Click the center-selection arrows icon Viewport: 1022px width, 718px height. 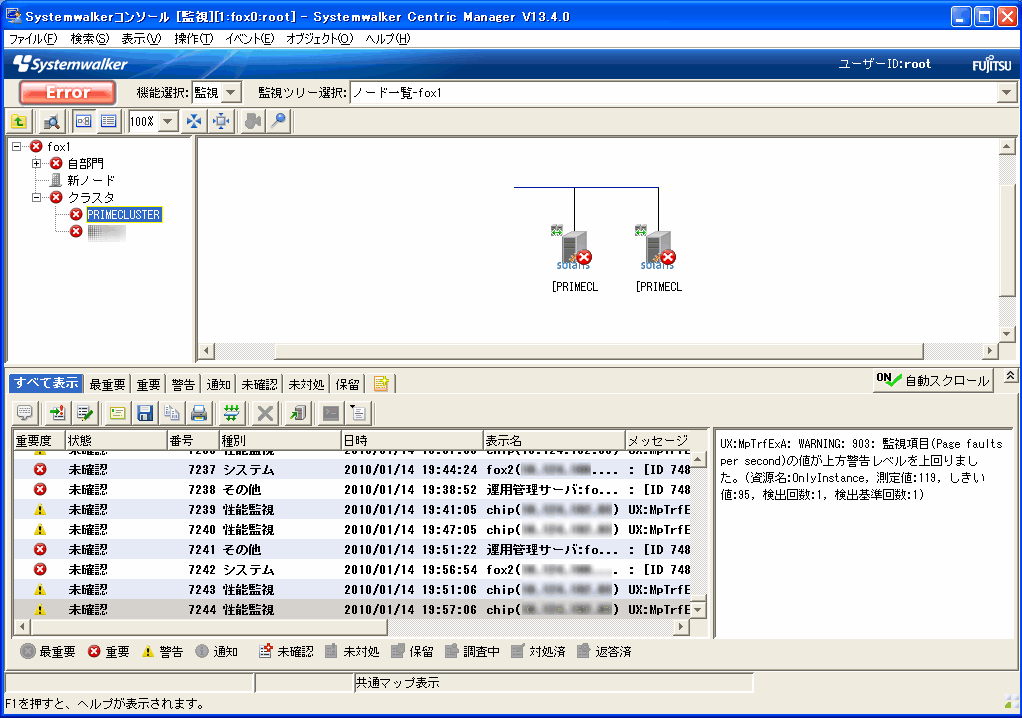pos(222,121)
